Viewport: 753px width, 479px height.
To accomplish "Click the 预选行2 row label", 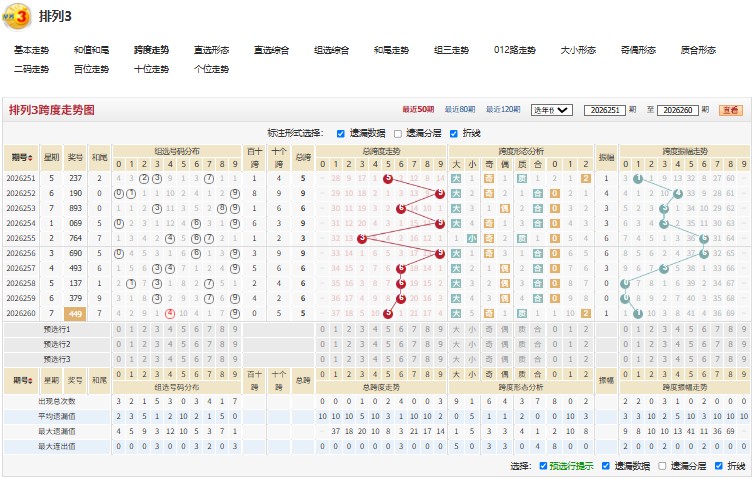I will point(57,344).
